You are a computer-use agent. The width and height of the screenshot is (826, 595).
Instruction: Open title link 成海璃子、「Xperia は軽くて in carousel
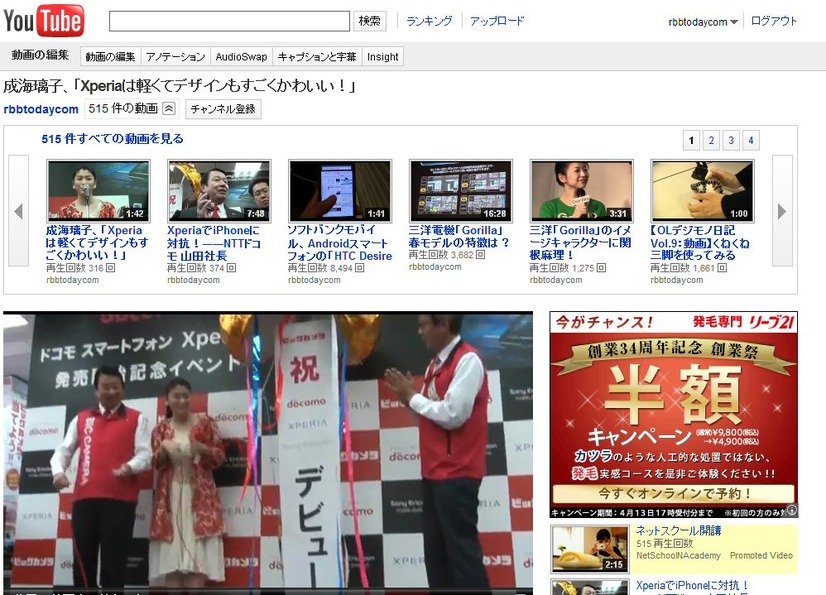(x=97, y=242)
